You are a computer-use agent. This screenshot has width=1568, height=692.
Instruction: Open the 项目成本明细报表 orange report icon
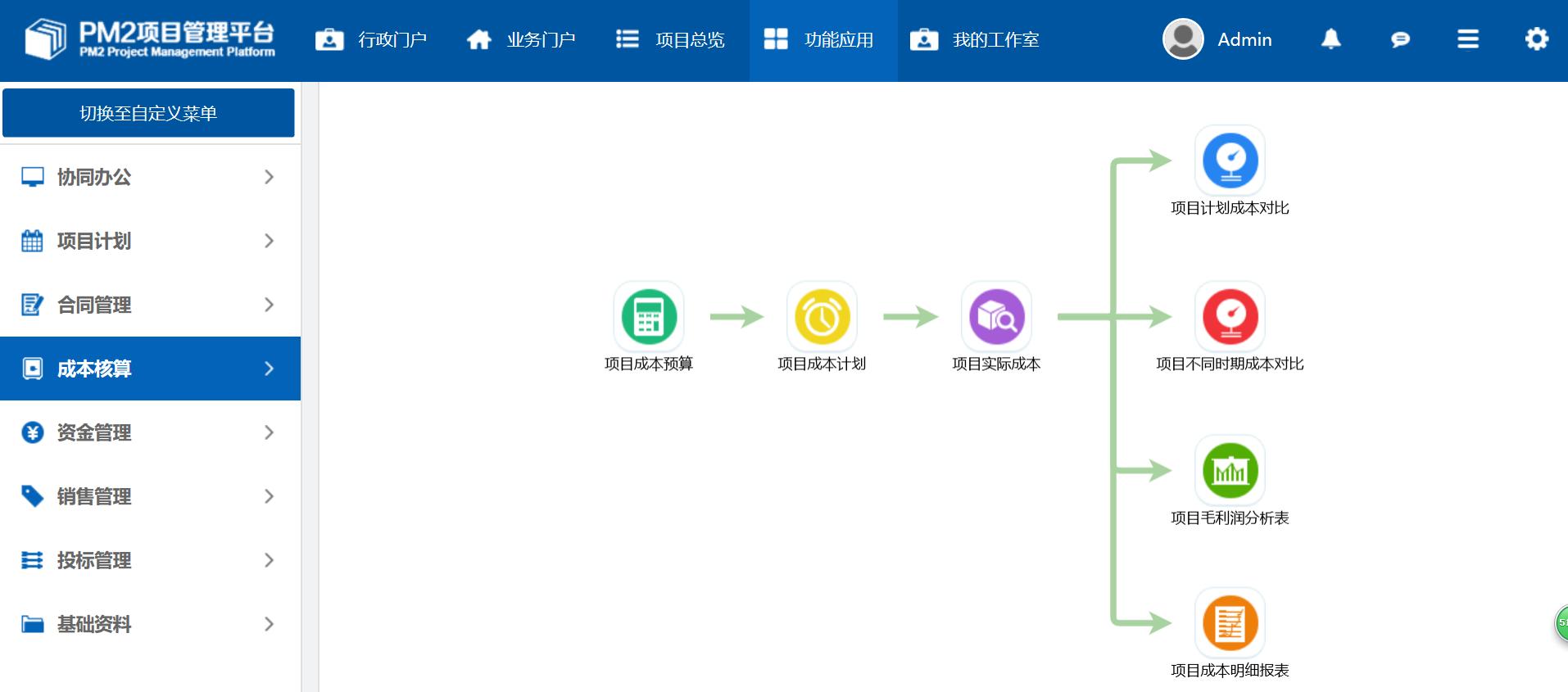(1229, 623)
